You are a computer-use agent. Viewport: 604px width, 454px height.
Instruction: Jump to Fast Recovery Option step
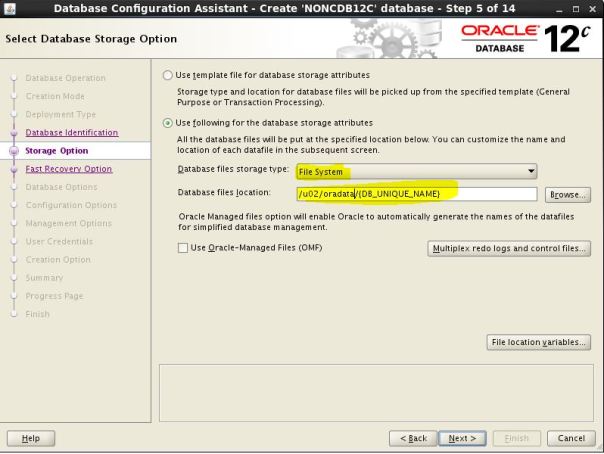point(68,169)
